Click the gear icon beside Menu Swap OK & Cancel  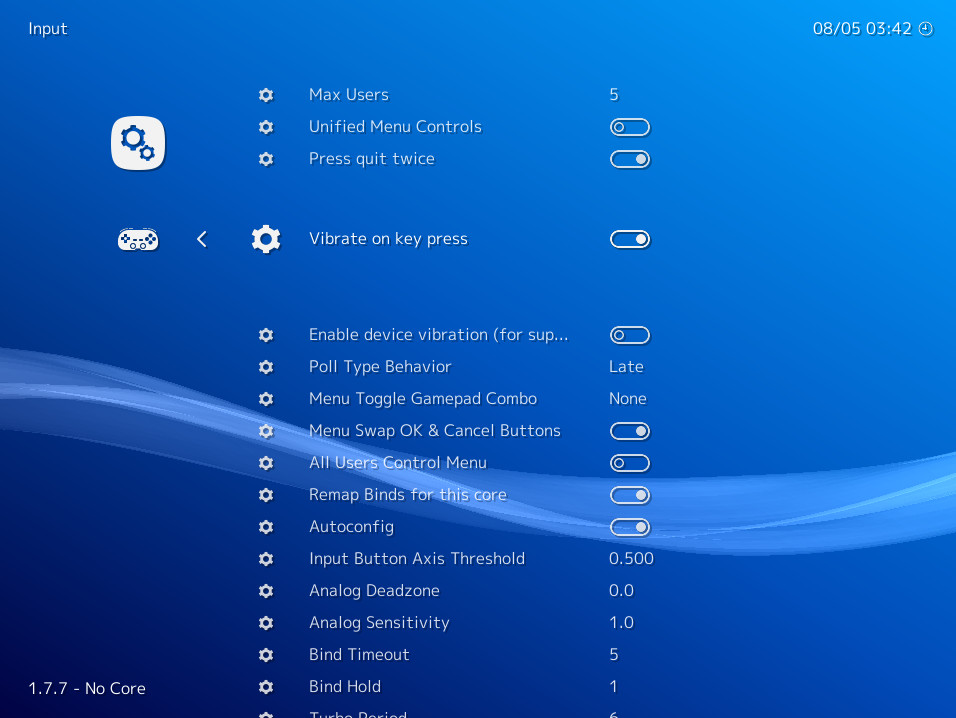click(266, 431)
